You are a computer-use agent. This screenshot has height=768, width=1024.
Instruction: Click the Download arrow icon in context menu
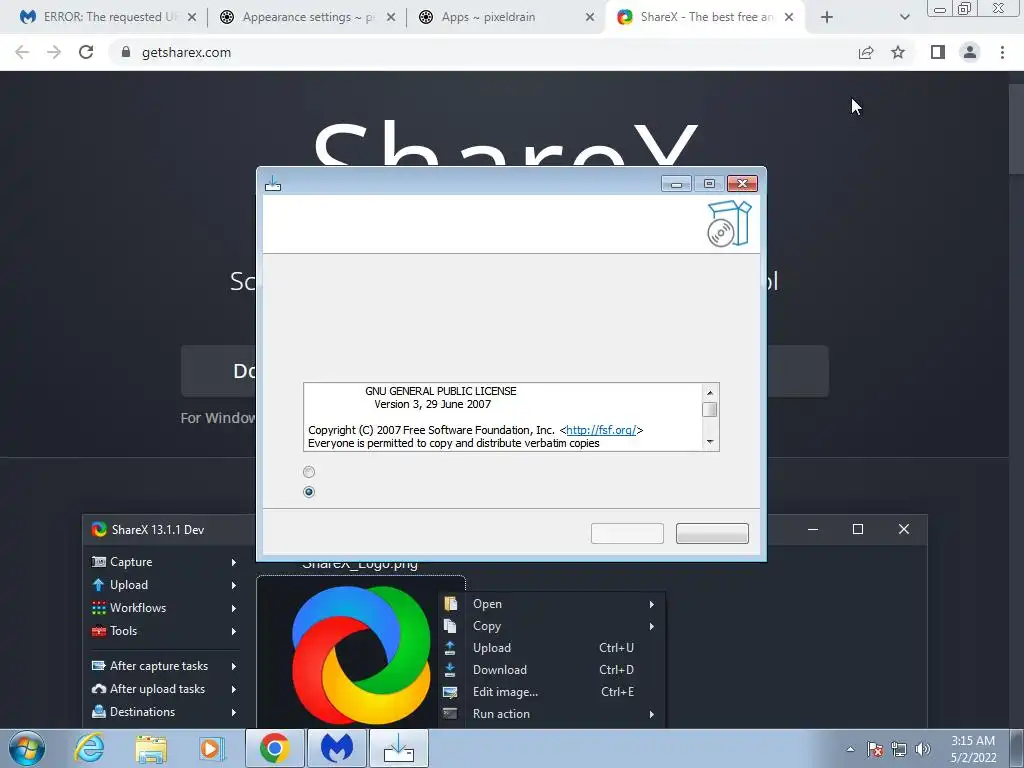coord(450,670)
